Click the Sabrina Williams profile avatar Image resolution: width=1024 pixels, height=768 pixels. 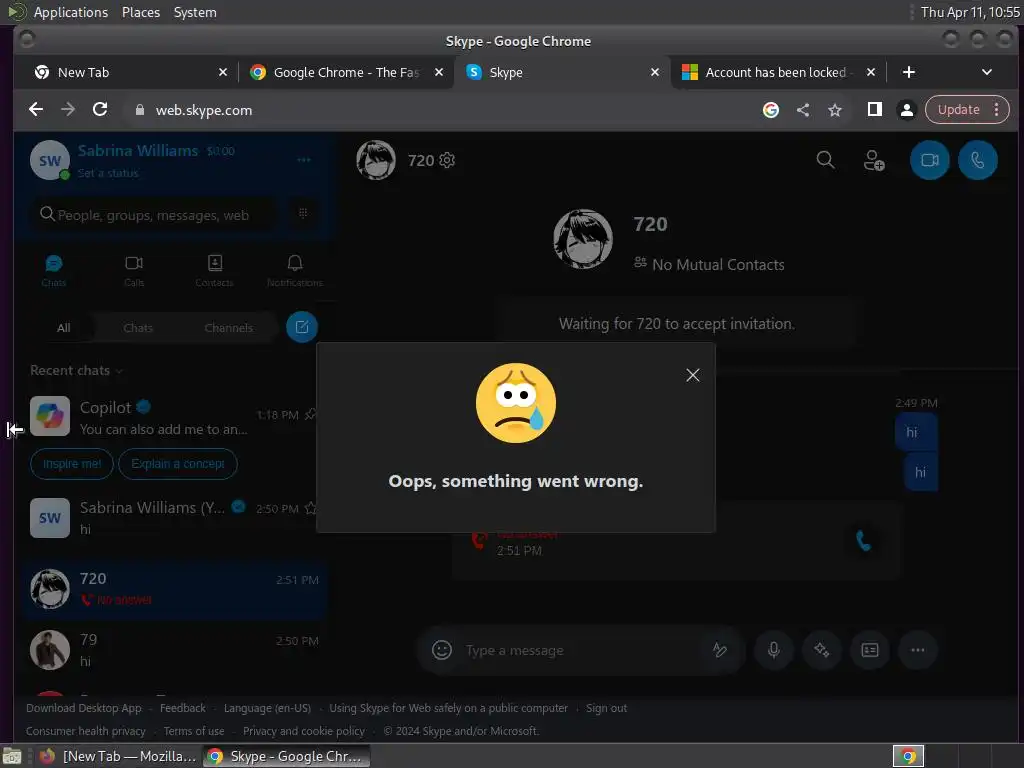[50, 160]
